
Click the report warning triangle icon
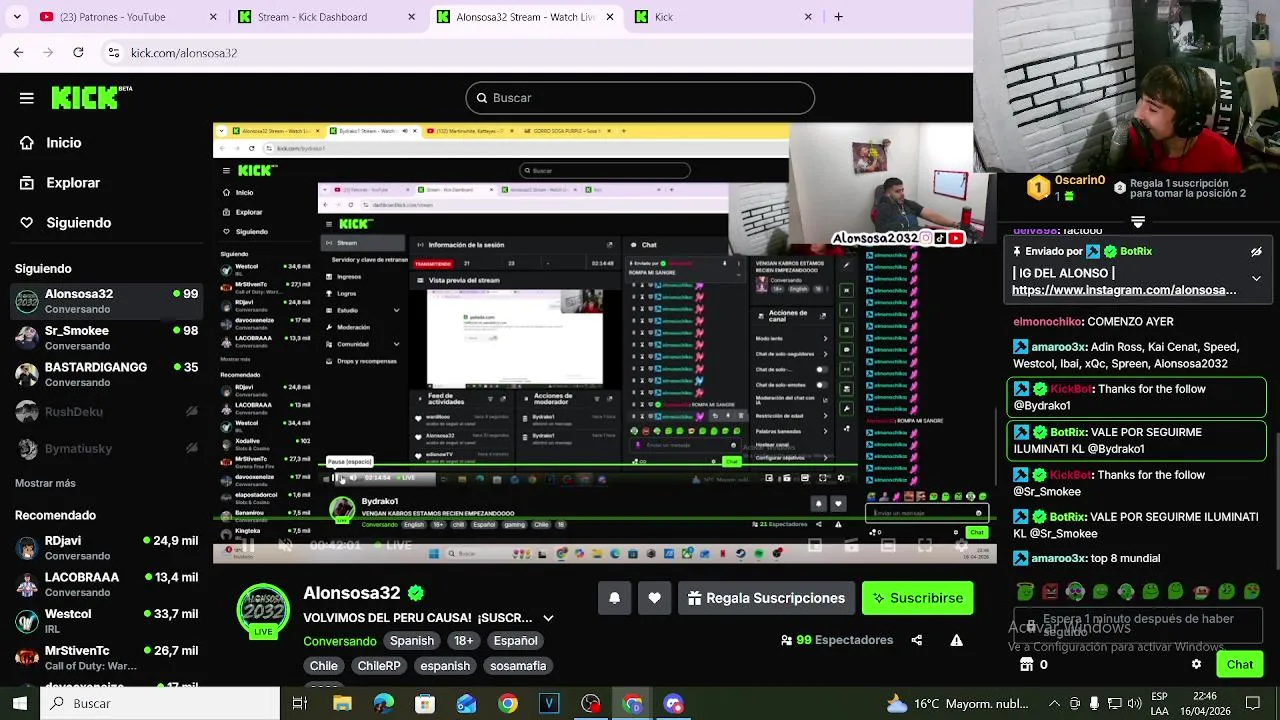(x=957, y=640)
